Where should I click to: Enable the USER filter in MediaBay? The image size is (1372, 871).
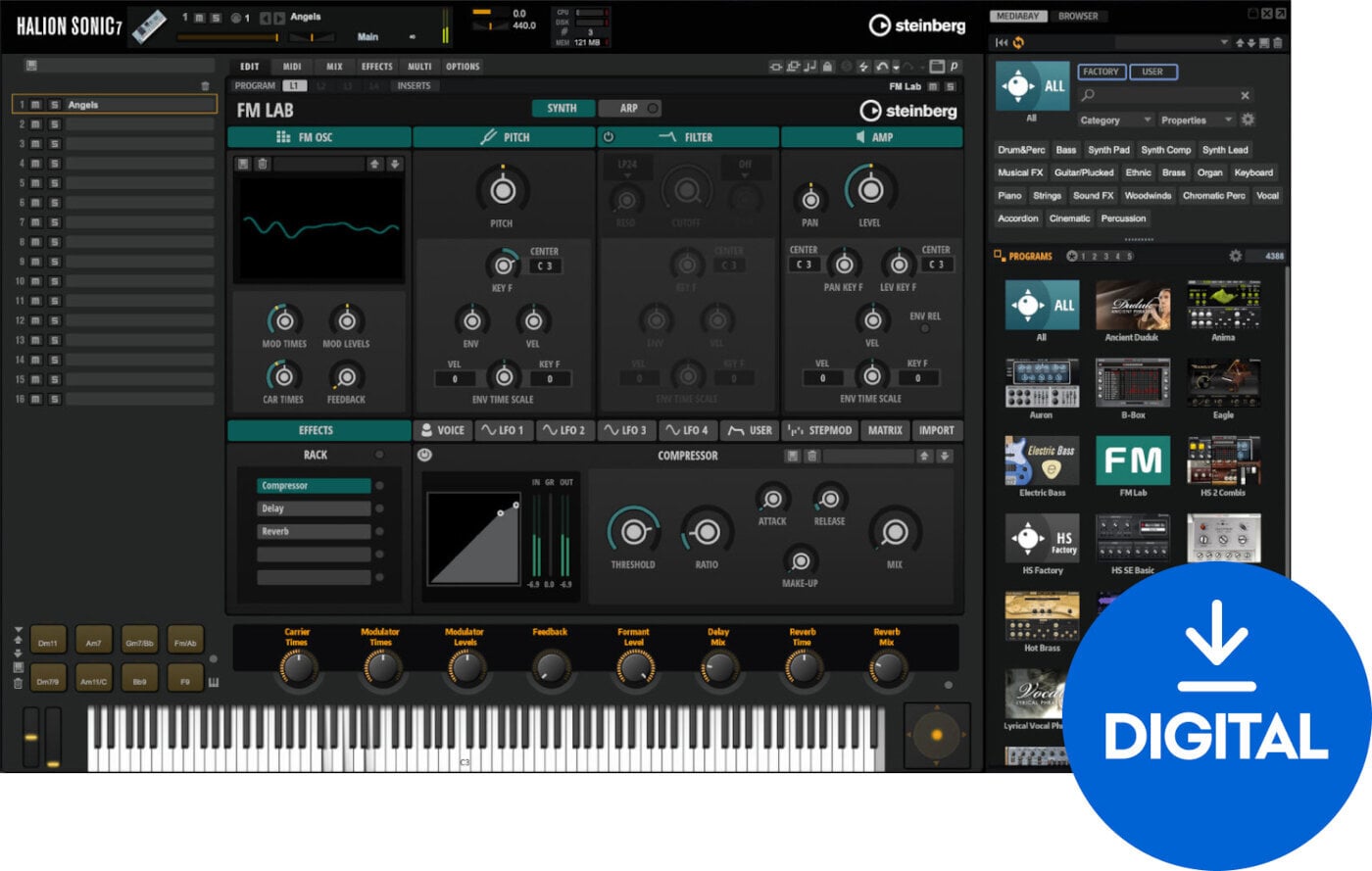(x=1152, y=72)
